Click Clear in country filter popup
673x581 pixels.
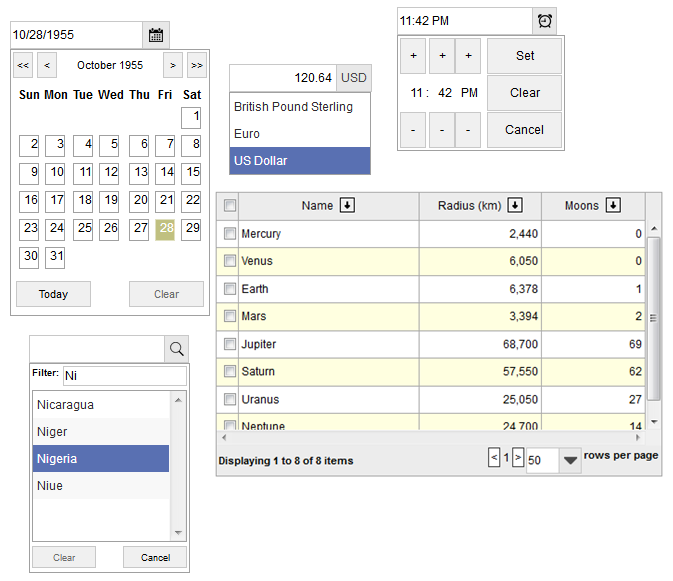tap(64, 557)
